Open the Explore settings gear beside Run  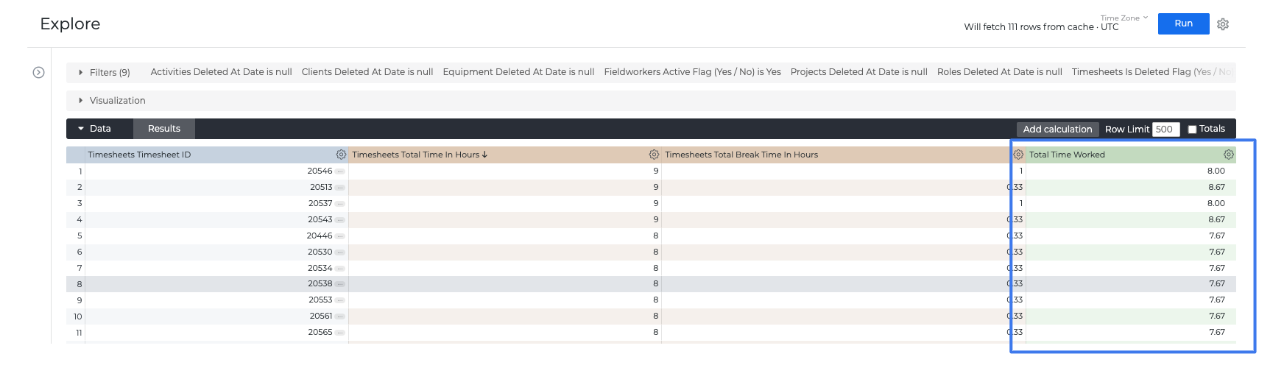click(x=1223, y=24)
